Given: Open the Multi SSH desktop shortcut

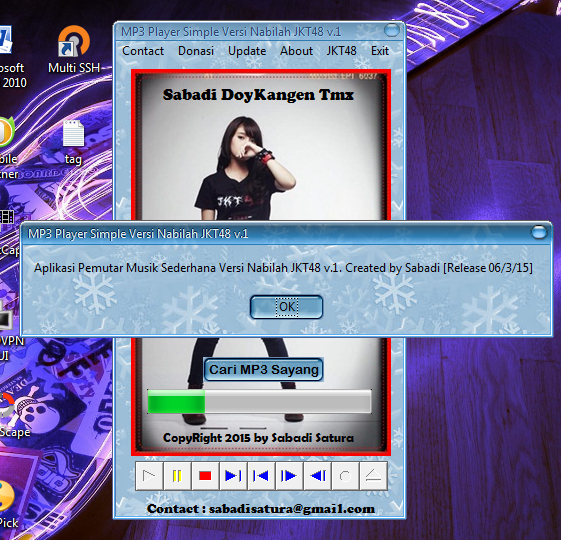Looking at the screenshot, I should pyautogui.click(x=74, y=49).
